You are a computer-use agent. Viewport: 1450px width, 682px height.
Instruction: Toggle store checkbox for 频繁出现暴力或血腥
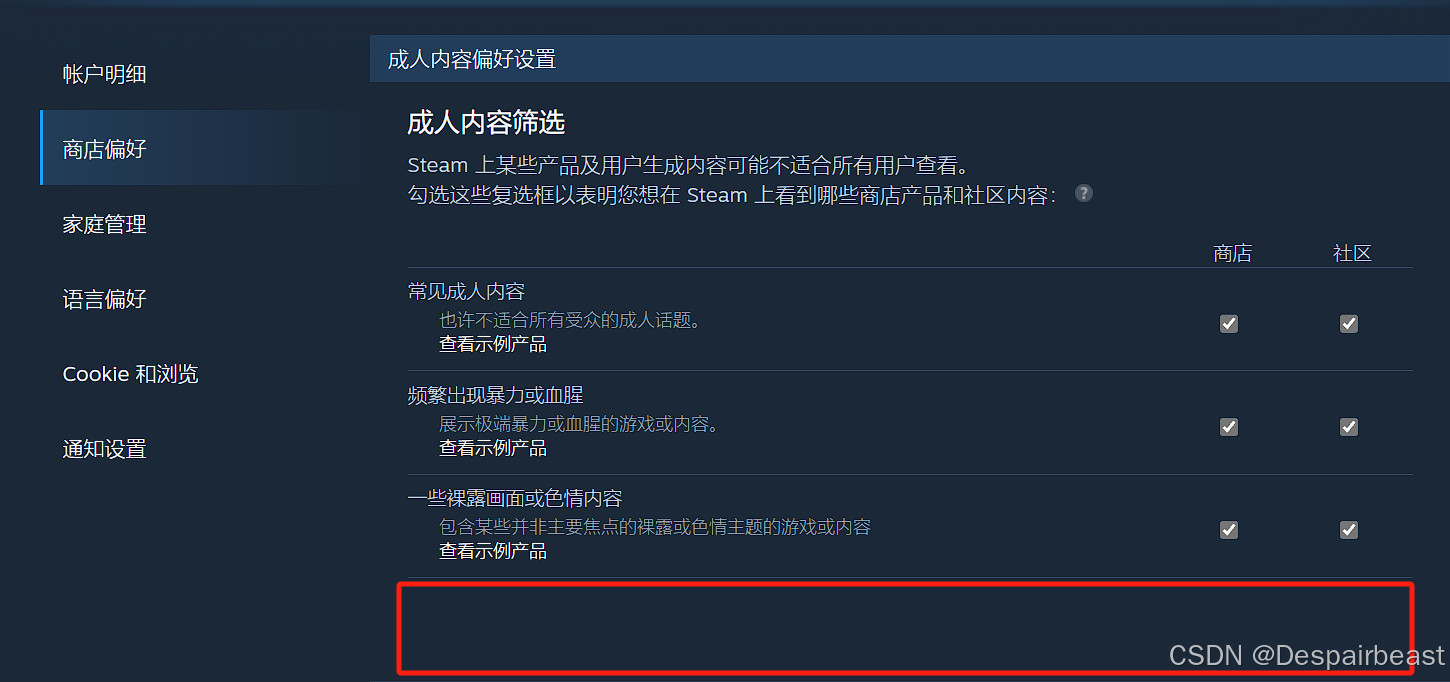pyautogui.click(x=1229, y=427)
